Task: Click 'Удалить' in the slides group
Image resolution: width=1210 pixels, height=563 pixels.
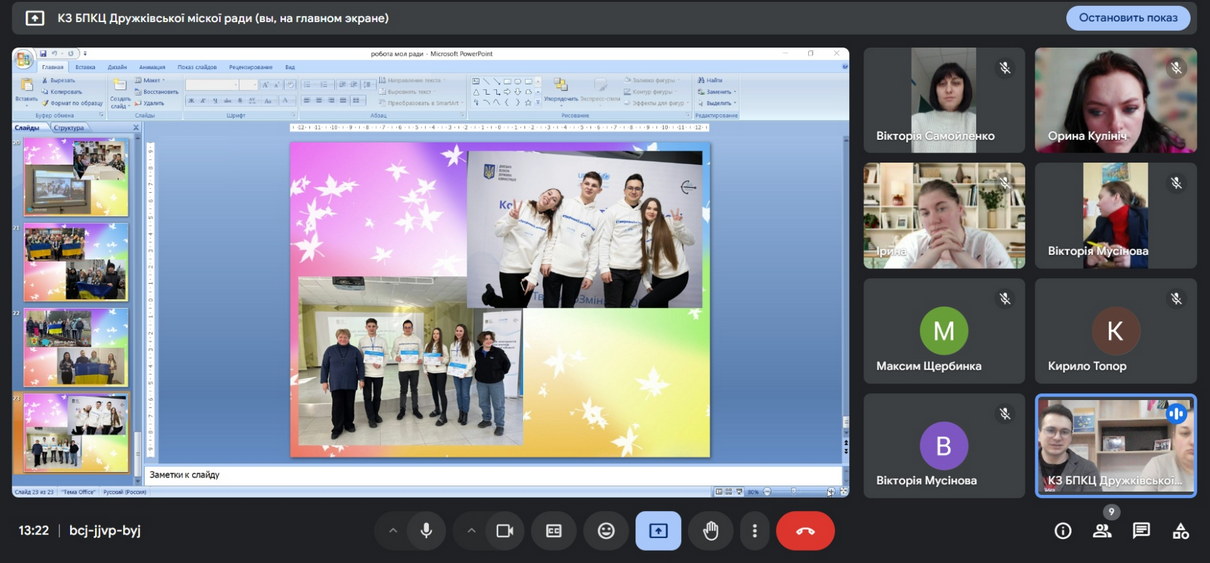Action: pos(150,102)
